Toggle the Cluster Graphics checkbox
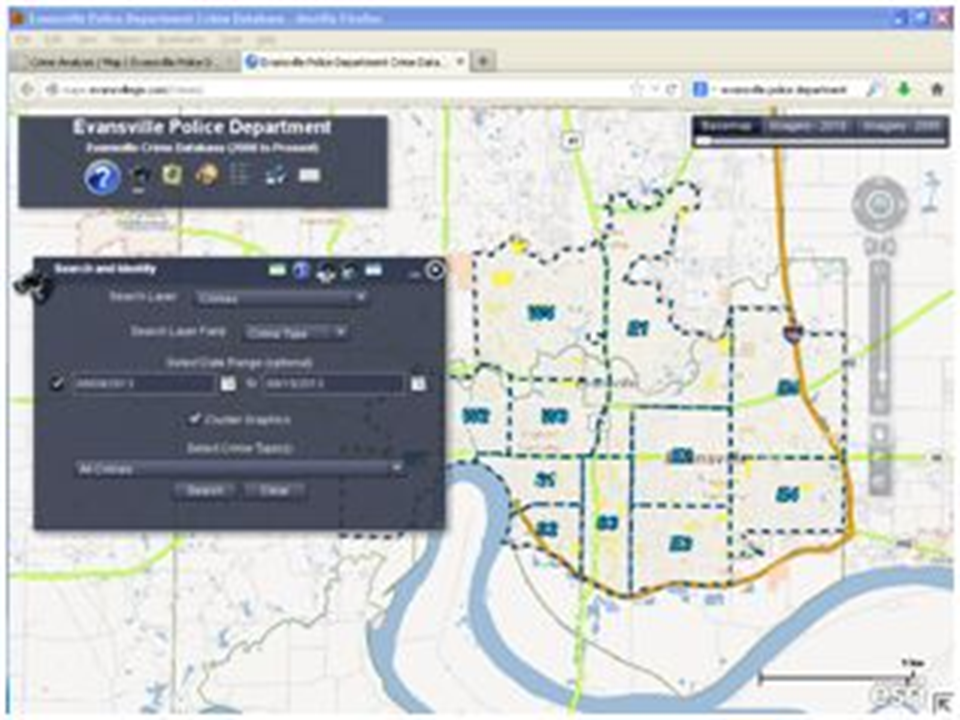Viewport: 960px width, 720px height. 194,419
